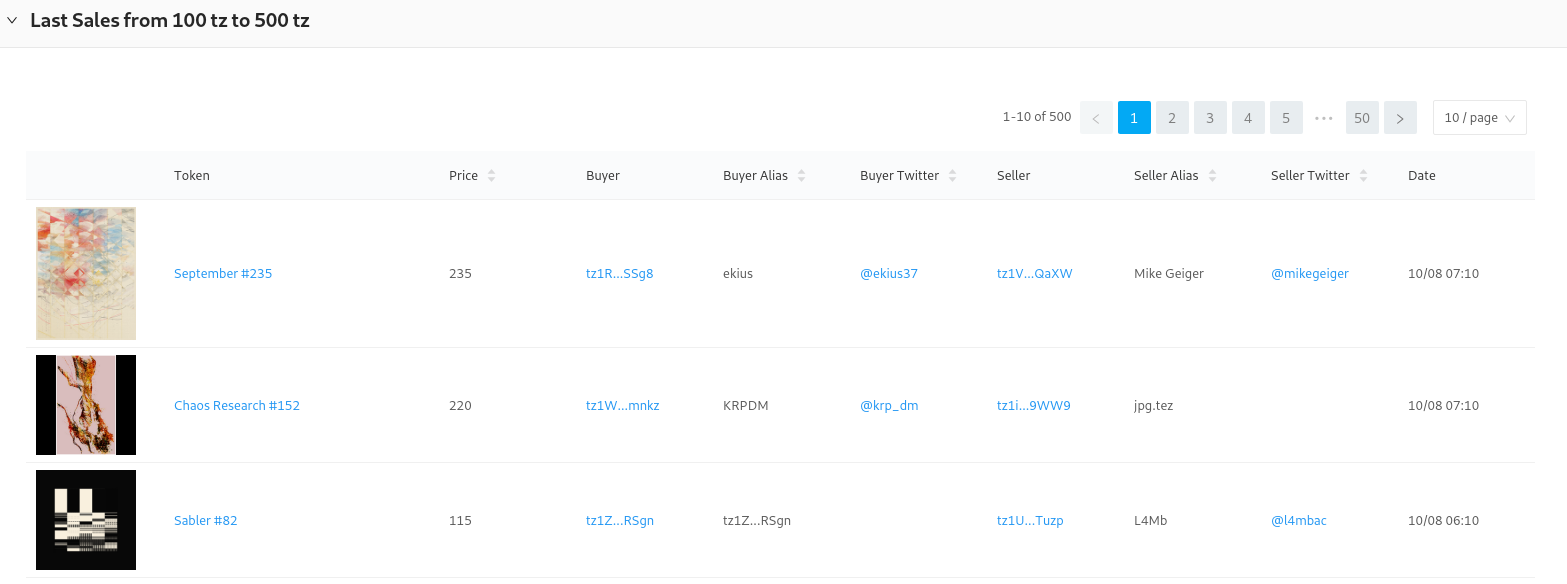Go to next page arrow
Viewport: 1567px width, 584px height.
coord(1400,118)
